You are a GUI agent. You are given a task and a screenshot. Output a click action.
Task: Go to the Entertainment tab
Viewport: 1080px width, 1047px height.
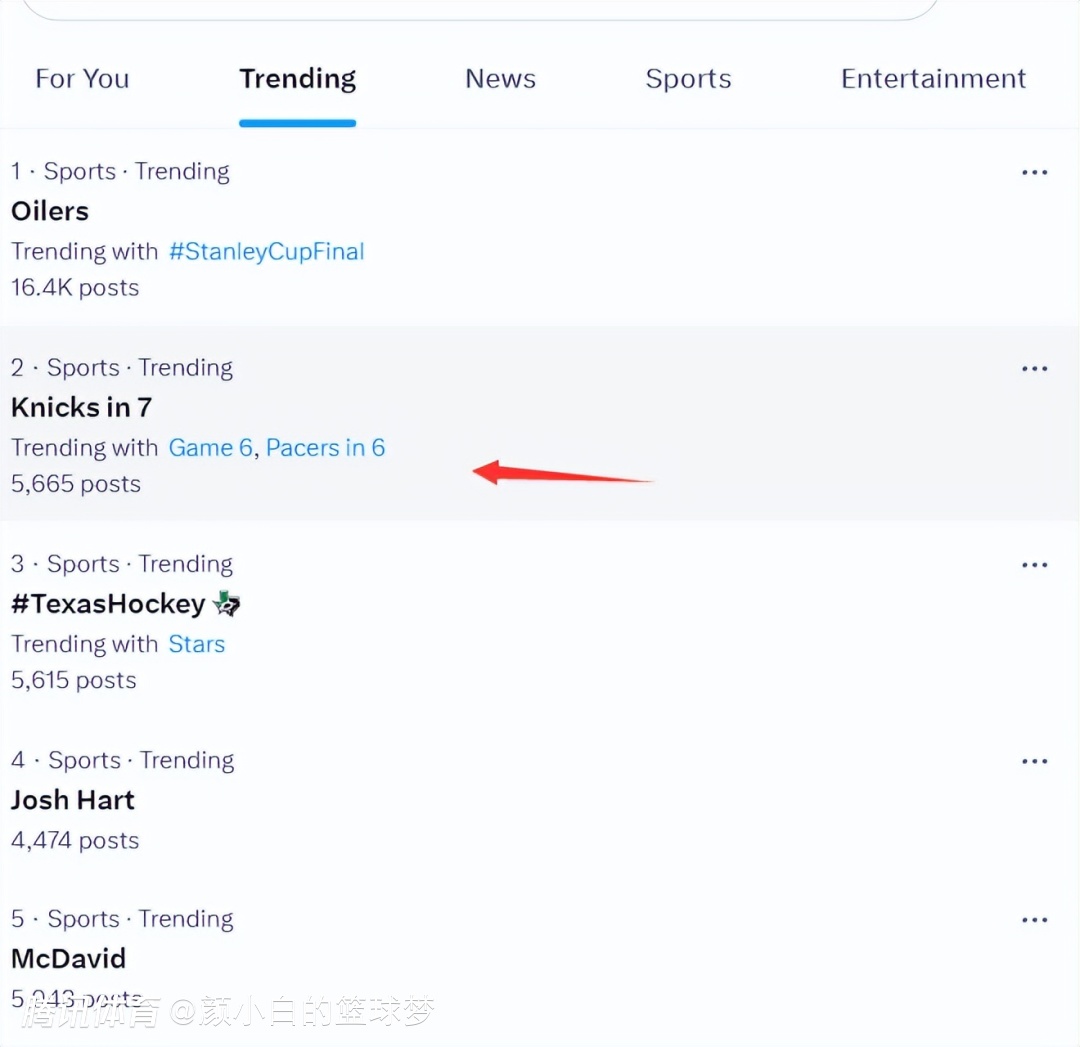tap(933, 79)
